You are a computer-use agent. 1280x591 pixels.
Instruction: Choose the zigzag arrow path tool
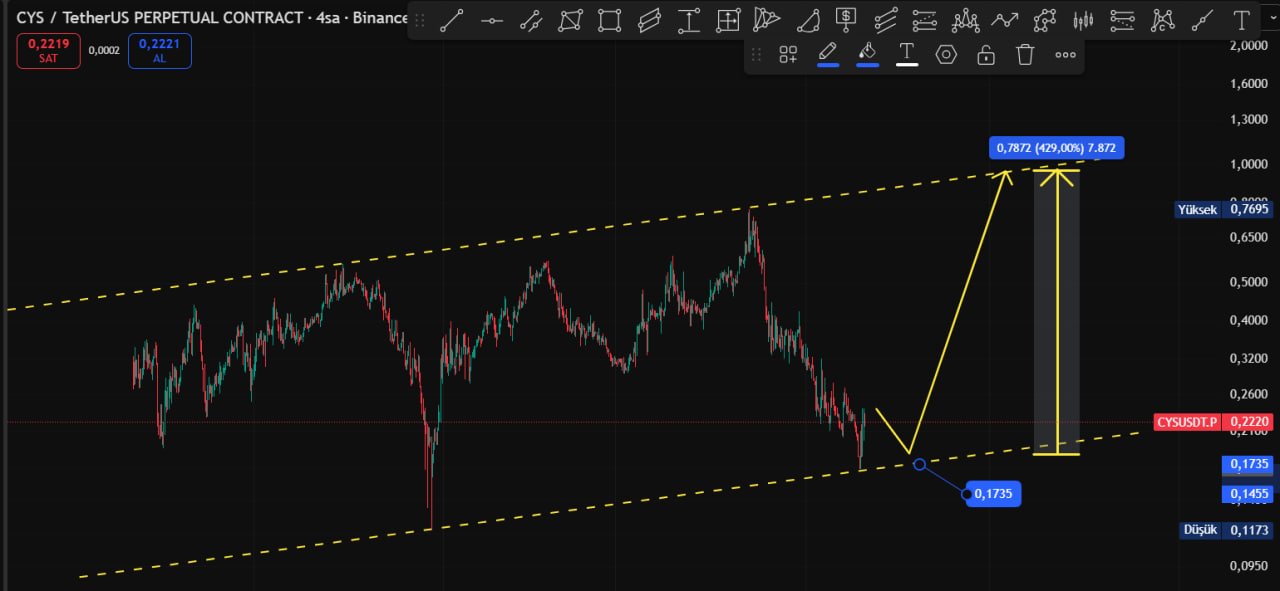(x=1005, y=19)
